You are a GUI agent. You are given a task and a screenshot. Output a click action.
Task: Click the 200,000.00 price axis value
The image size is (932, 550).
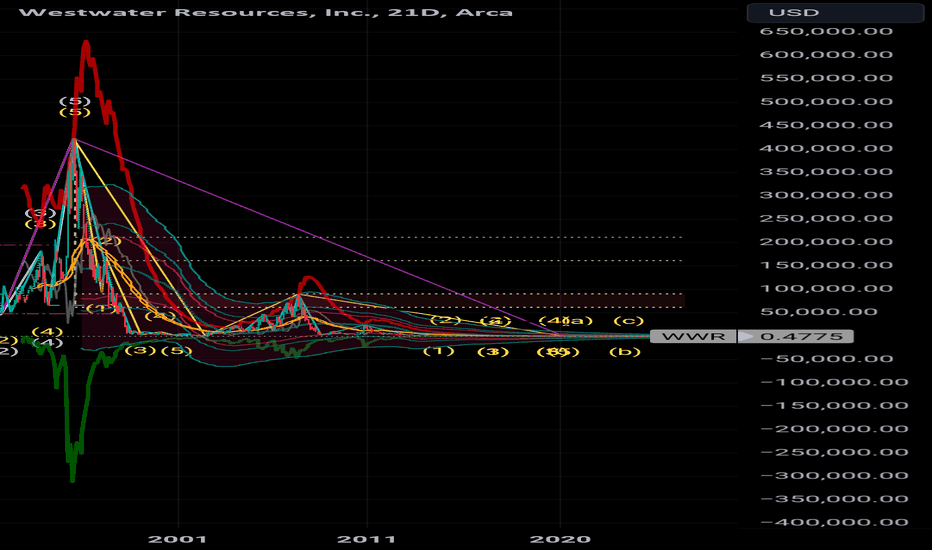pos(826,242)
